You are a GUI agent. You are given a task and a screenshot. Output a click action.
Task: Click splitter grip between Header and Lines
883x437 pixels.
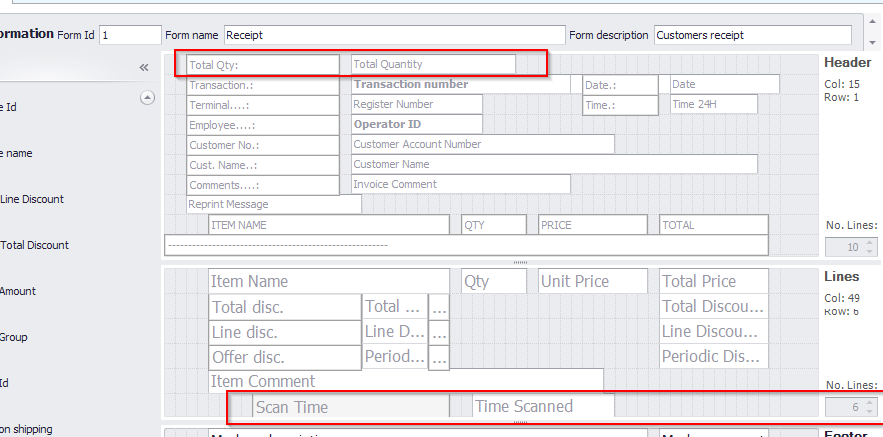pos(520,262)
